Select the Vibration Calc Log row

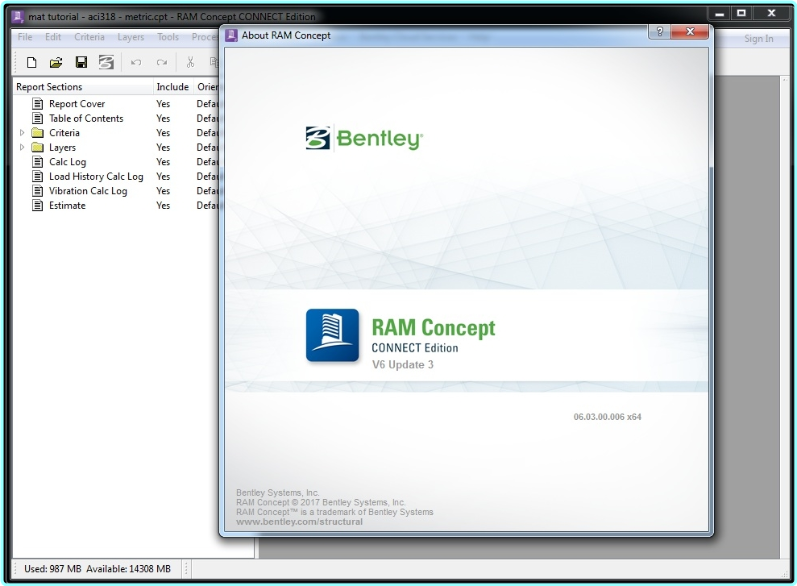click(x=118, y=191)
